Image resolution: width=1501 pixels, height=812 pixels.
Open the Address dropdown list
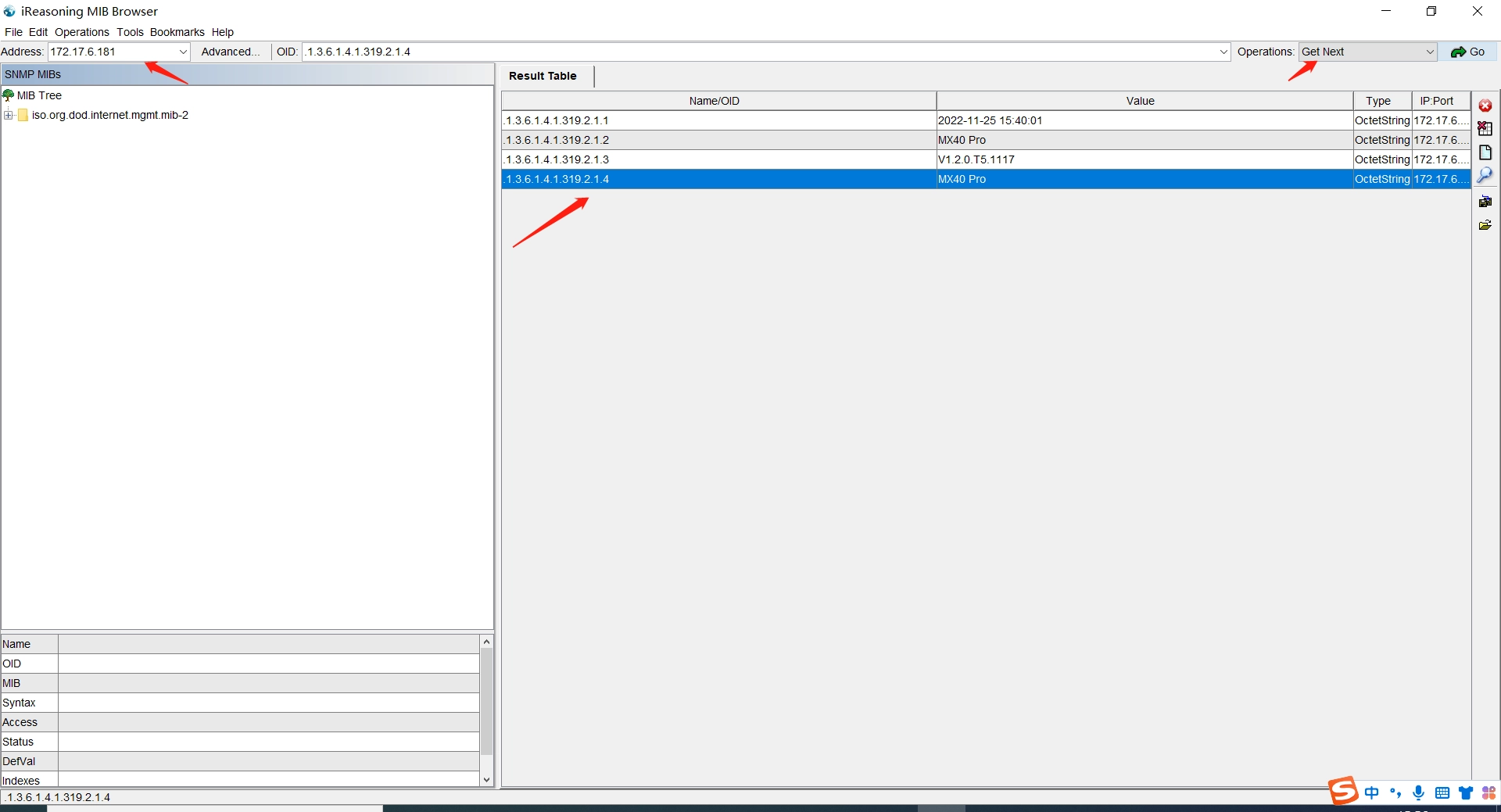click(x=183, y=52)
